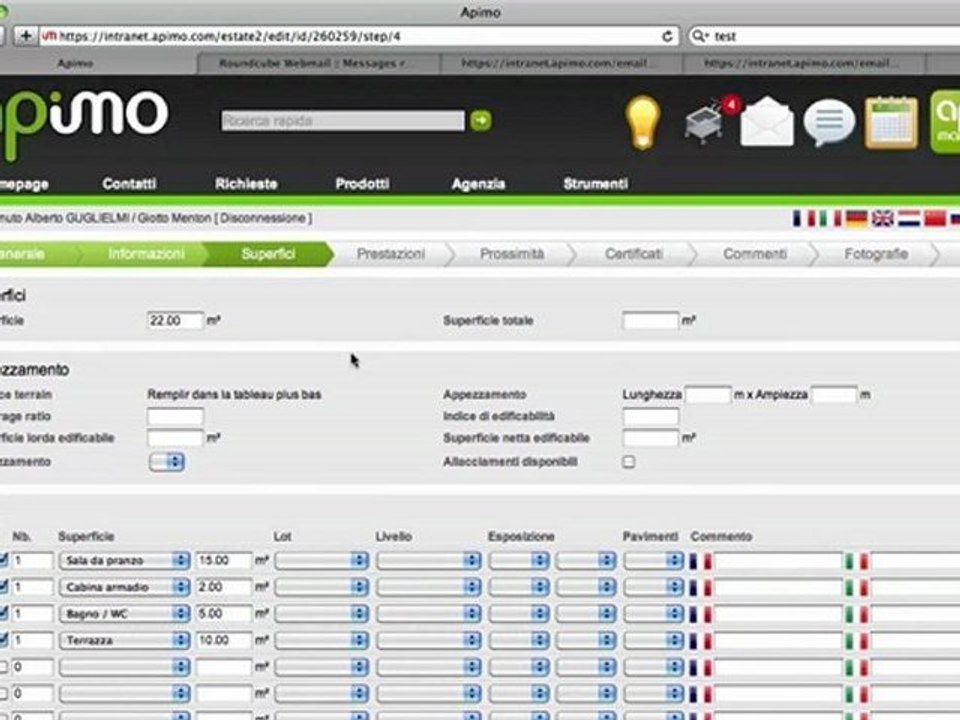The image size is (960, 720).
Task: Switch language to English UK flag
Action: tap(883, 218)
